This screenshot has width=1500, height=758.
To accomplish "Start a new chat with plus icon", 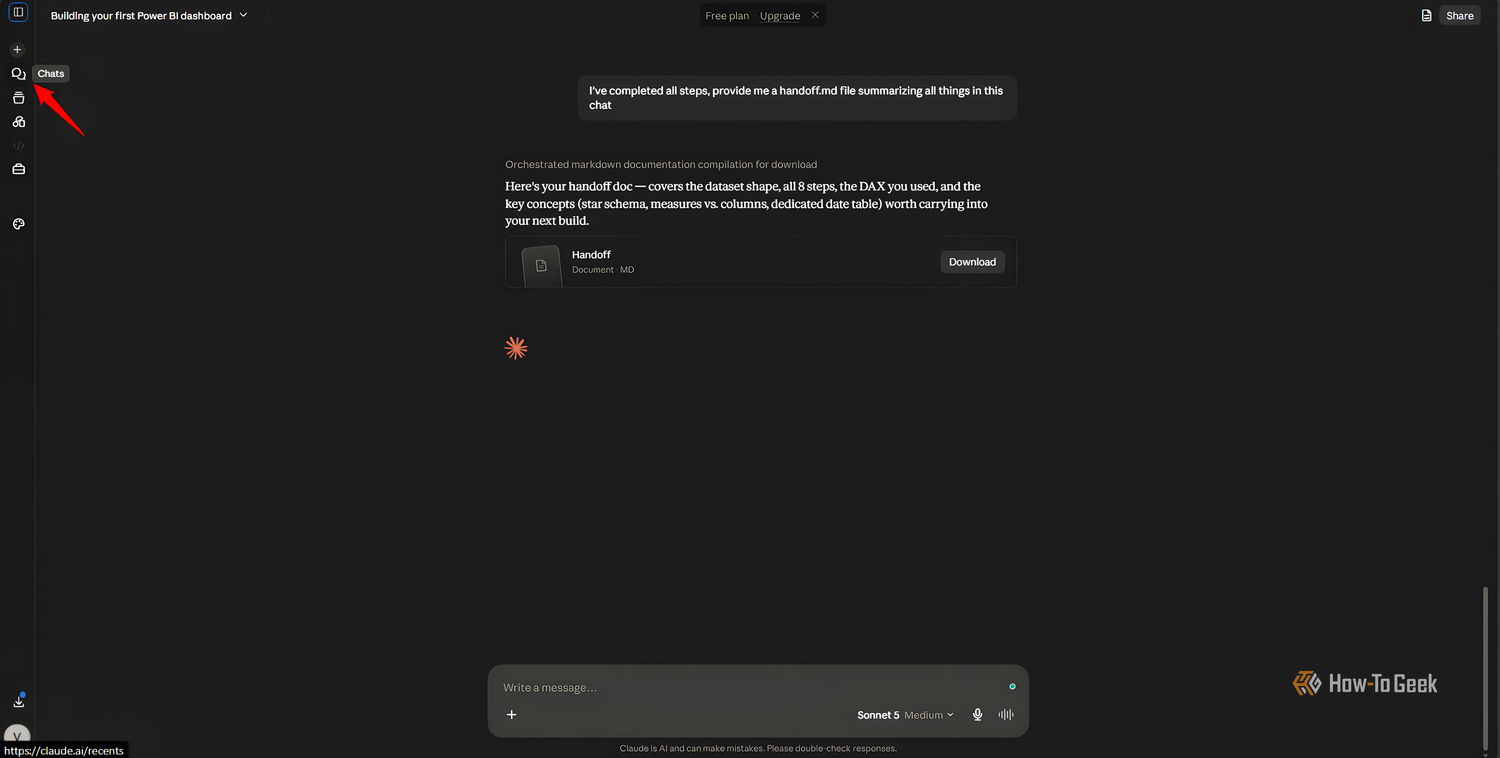I will (x=17, y=50).
